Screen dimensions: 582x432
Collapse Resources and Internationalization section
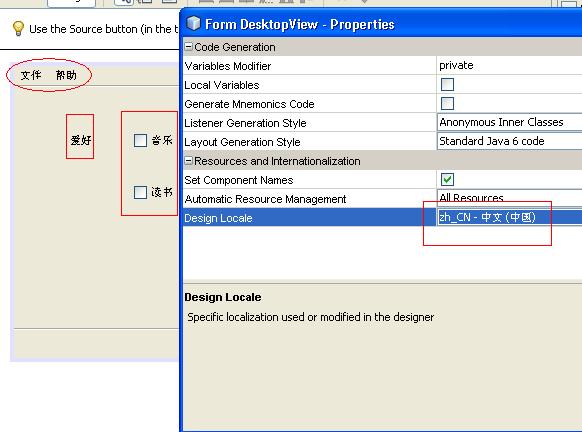pyautogui.click(x=189, y=161)
